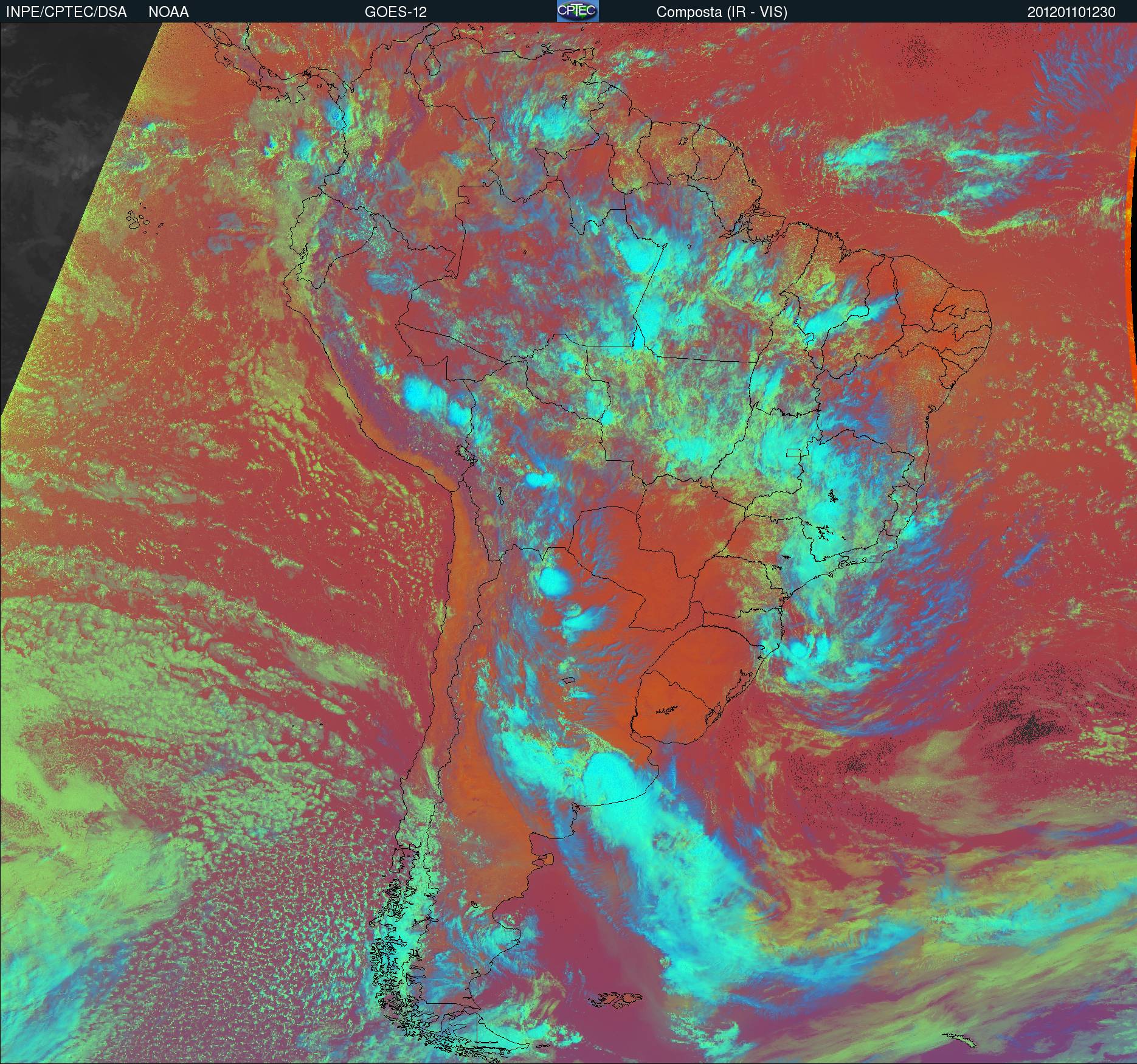The height and width of the screenshot is (1064, 1137).
Task: Click the CPTEC logo in the header
Action: [x=578, y=11]
